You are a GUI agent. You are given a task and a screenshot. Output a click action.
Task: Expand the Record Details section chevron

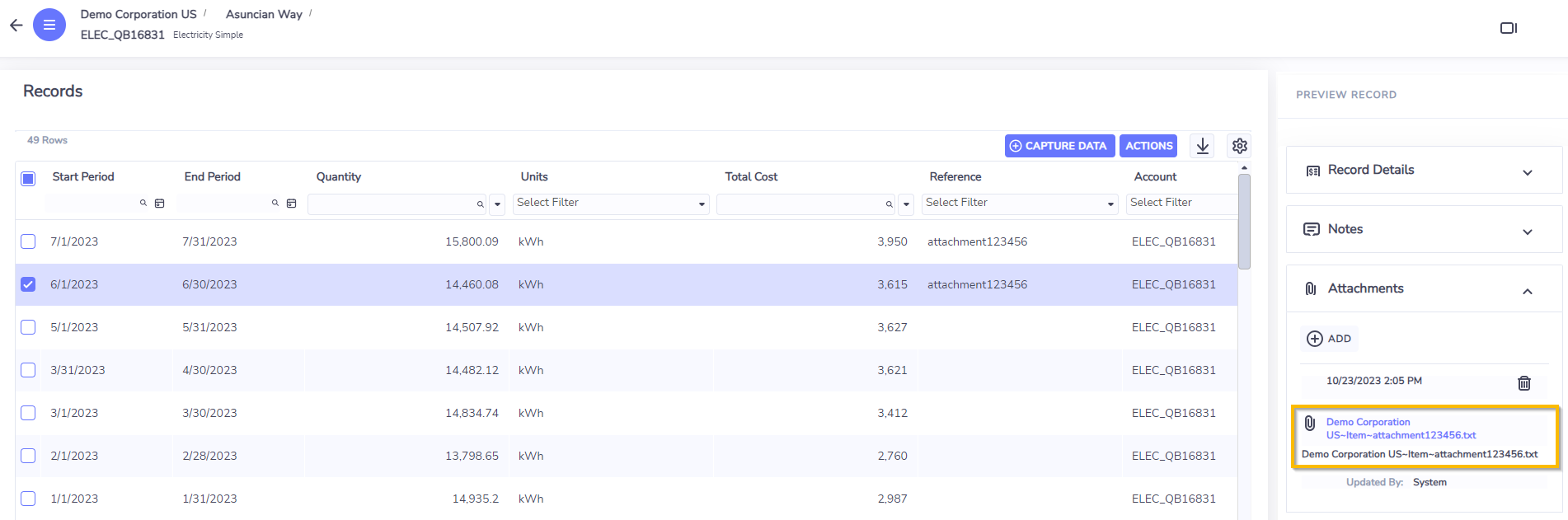[1528, 172]
